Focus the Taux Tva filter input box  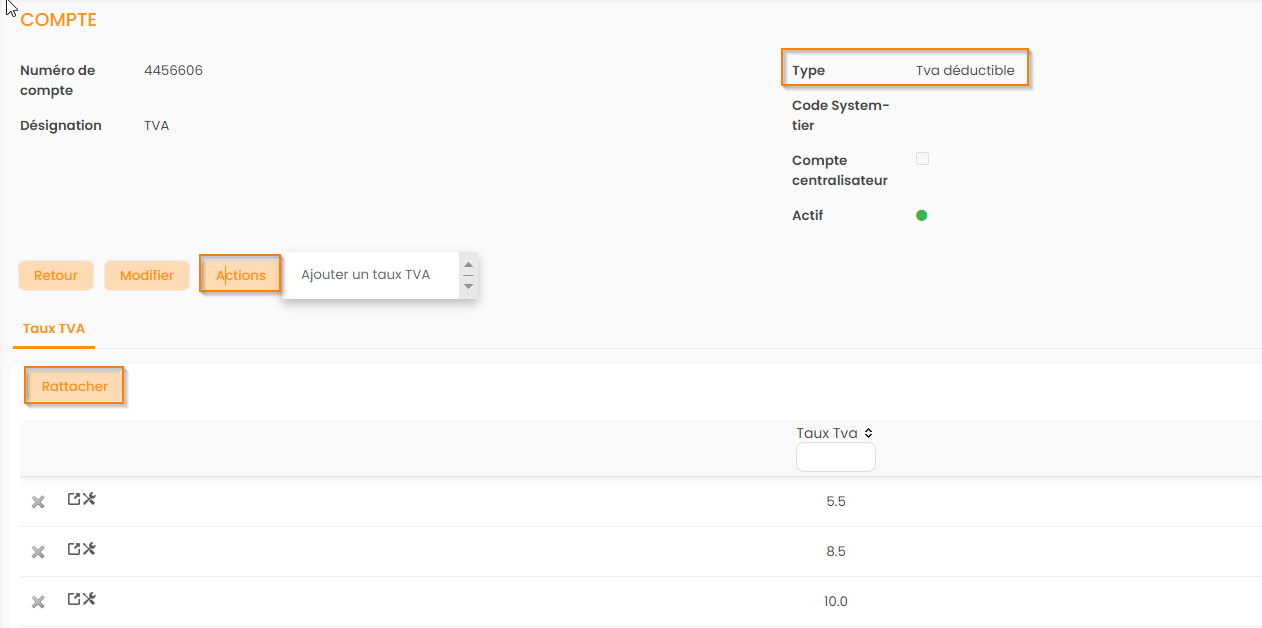coord(835,458)
